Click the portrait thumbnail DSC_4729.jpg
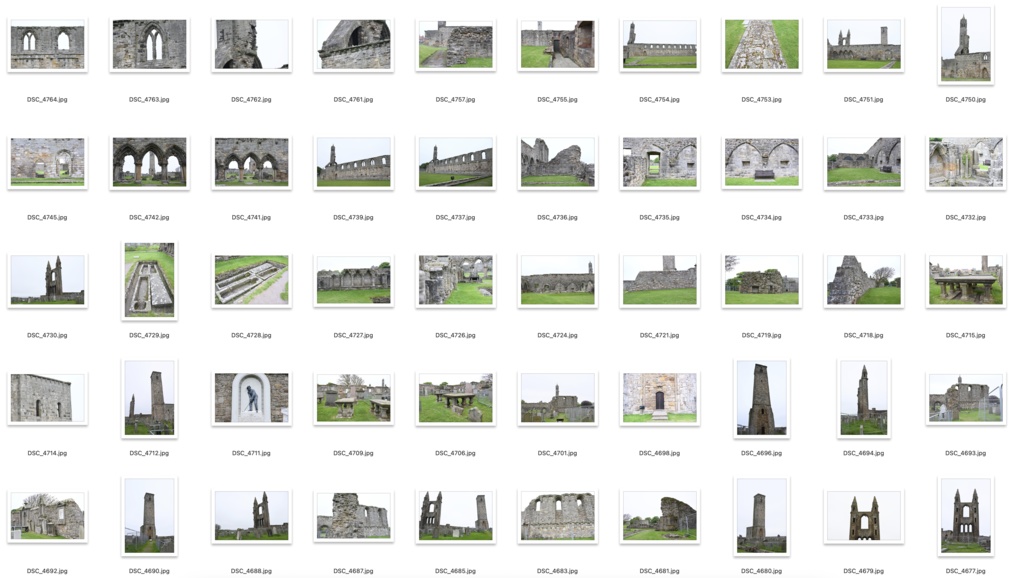 click(150, 281)
